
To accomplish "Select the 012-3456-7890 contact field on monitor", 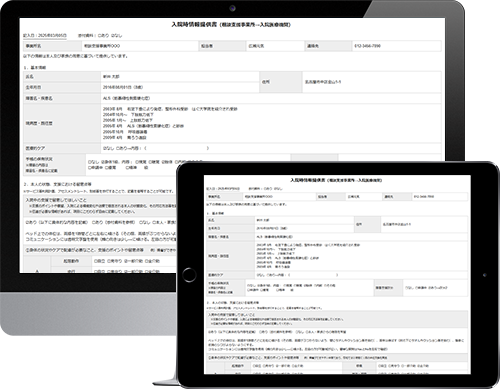I will [x=397, y=46].
